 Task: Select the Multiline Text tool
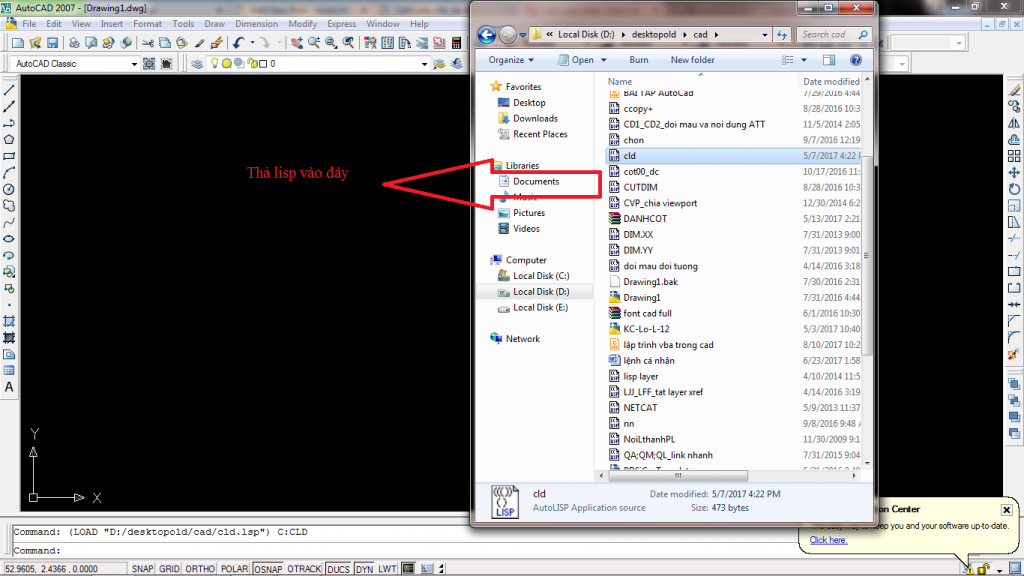point(9,387)
